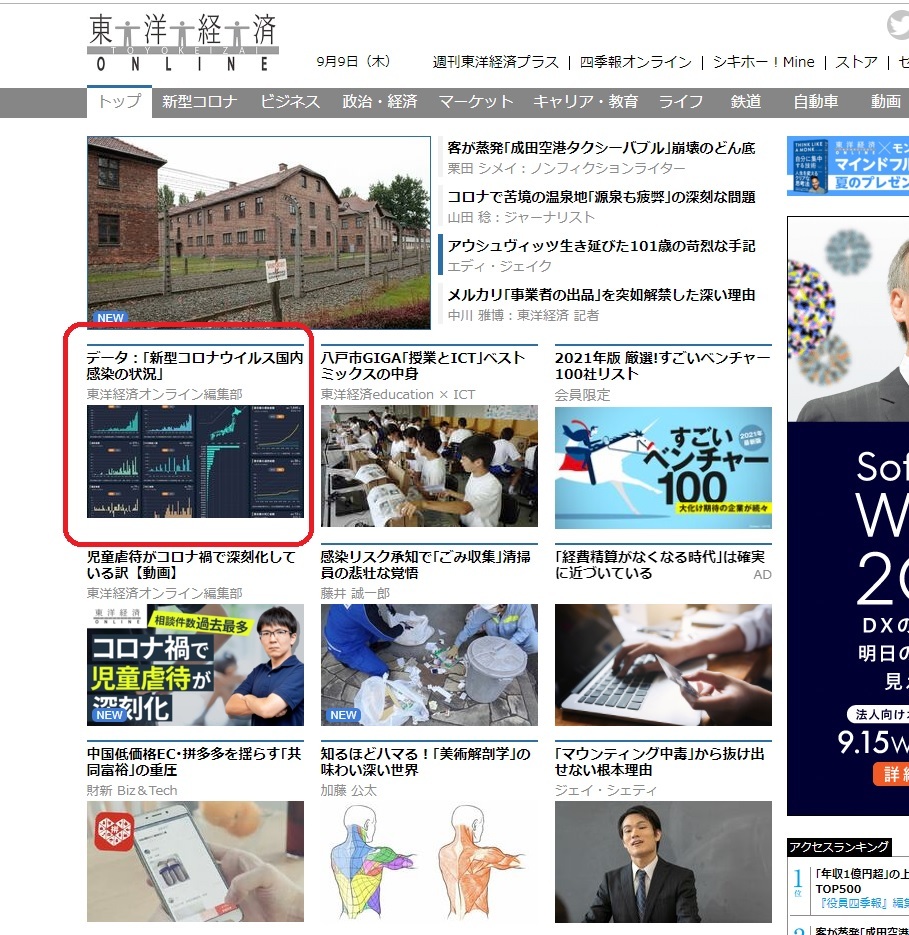Click 財新 Biz＆Tech source label
This screenshot has width=909, height=935.
click(x=132, y=791)
